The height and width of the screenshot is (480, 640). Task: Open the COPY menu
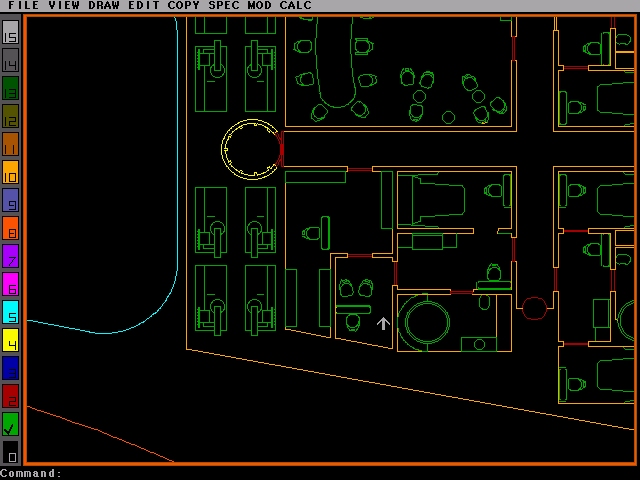(184, 6)
